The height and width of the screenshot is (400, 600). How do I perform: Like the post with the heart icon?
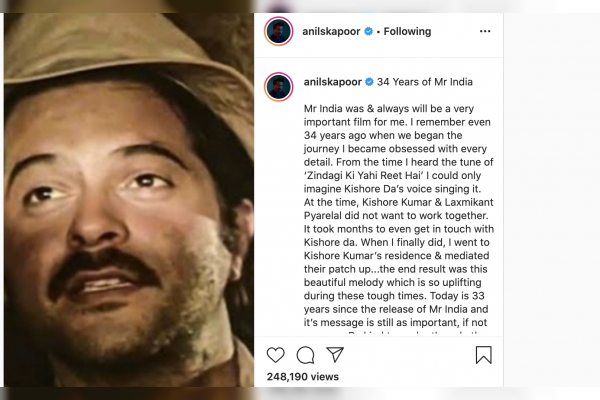276,355
